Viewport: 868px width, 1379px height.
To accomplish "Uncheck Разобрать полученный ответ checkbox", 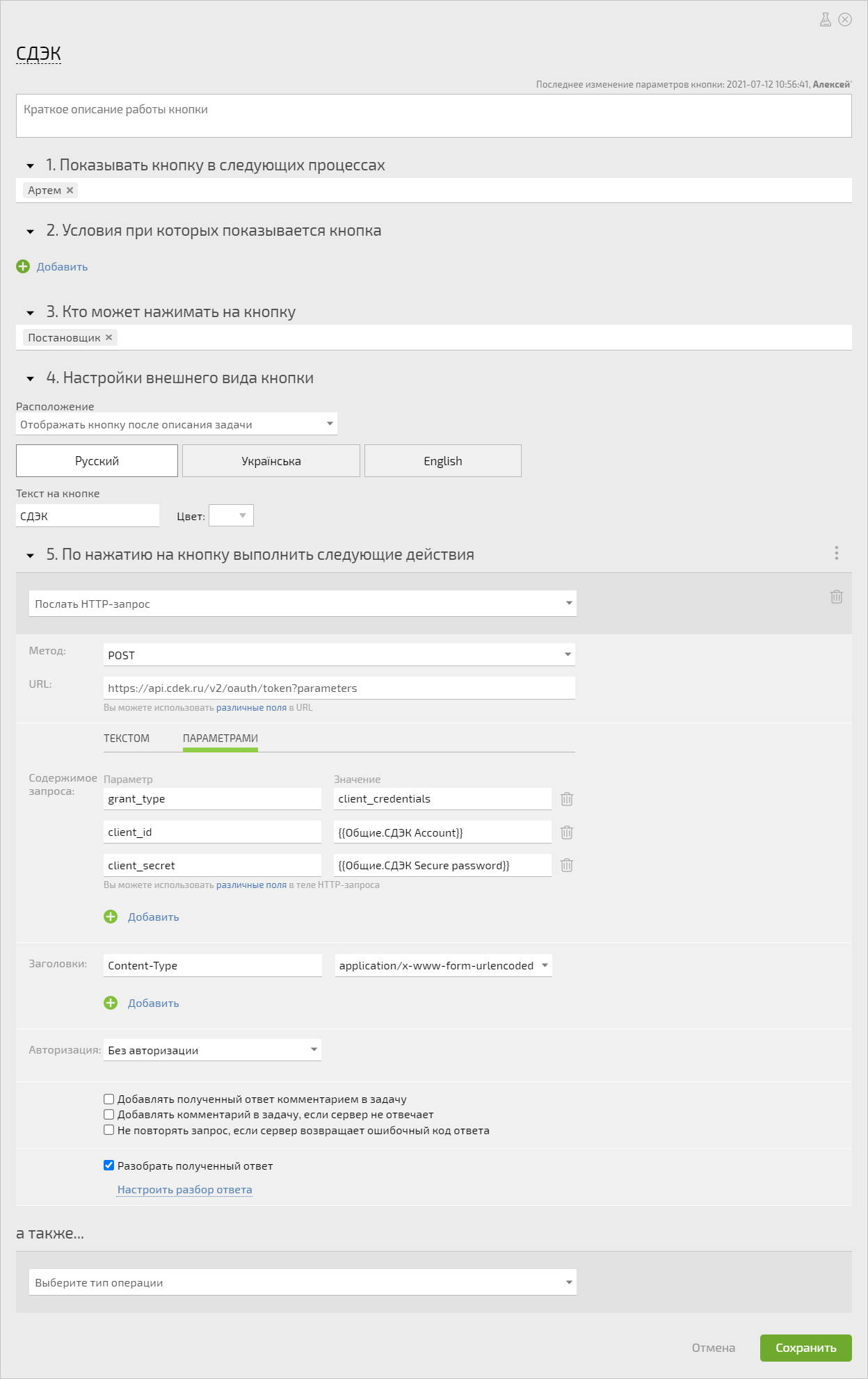I will coord(108,1166).
